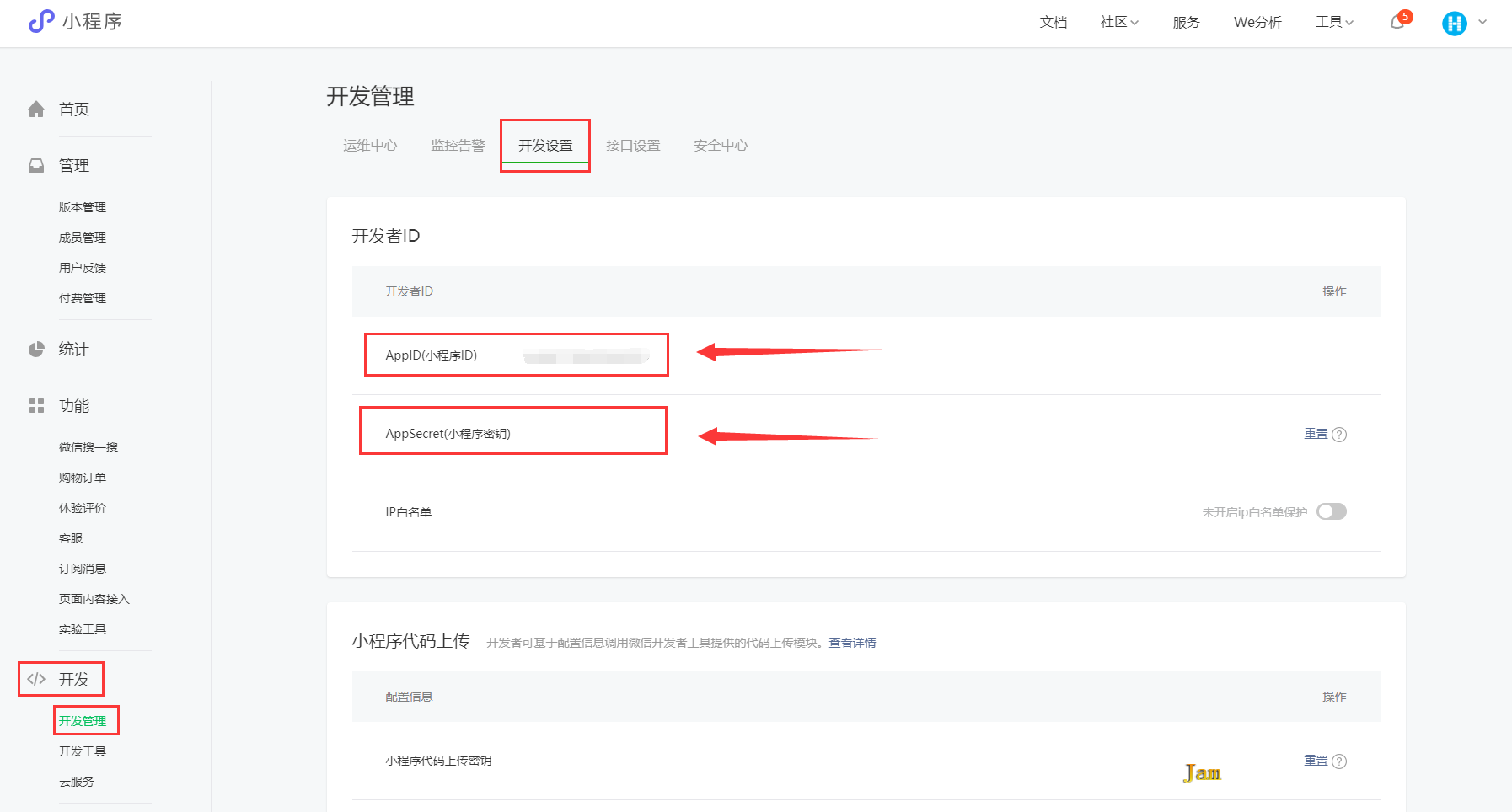
Task: Open 服务 in the top navigation
Action: [1186, 22]
